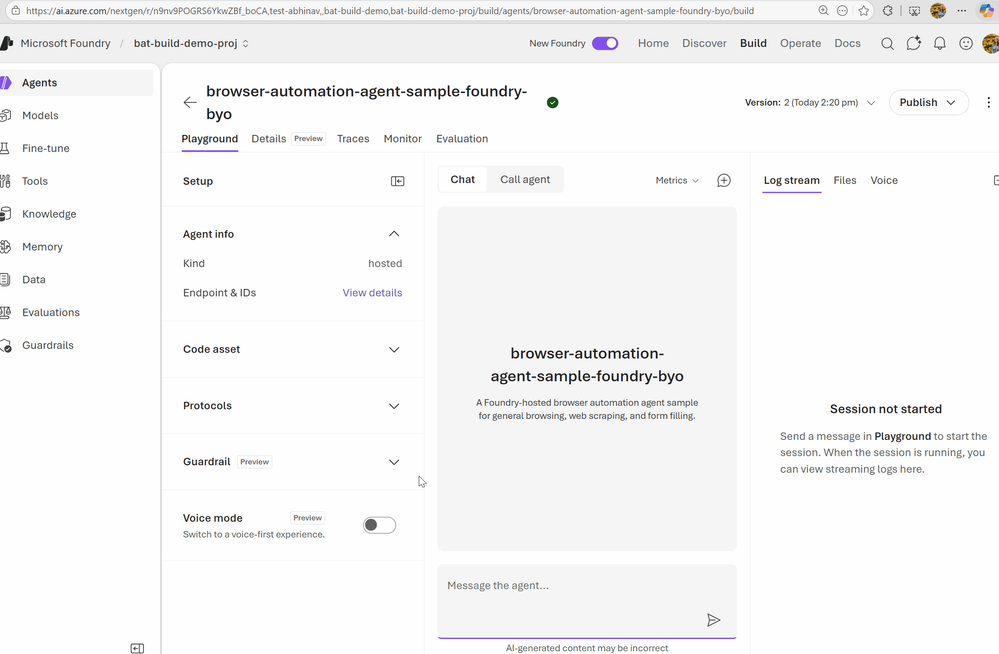Start a new chat with plus icon
Screen dimensions: 999x654
click(x=724, y=180)
